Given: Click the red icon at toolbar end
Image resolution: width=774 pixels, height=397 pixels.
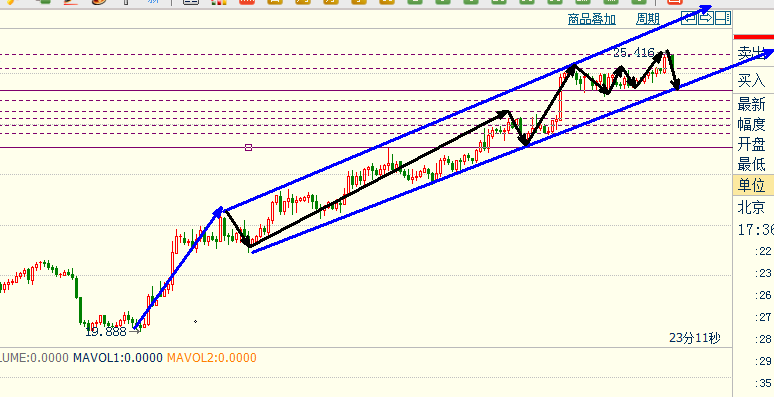Looking at the screenshot, I should (674, 2).
